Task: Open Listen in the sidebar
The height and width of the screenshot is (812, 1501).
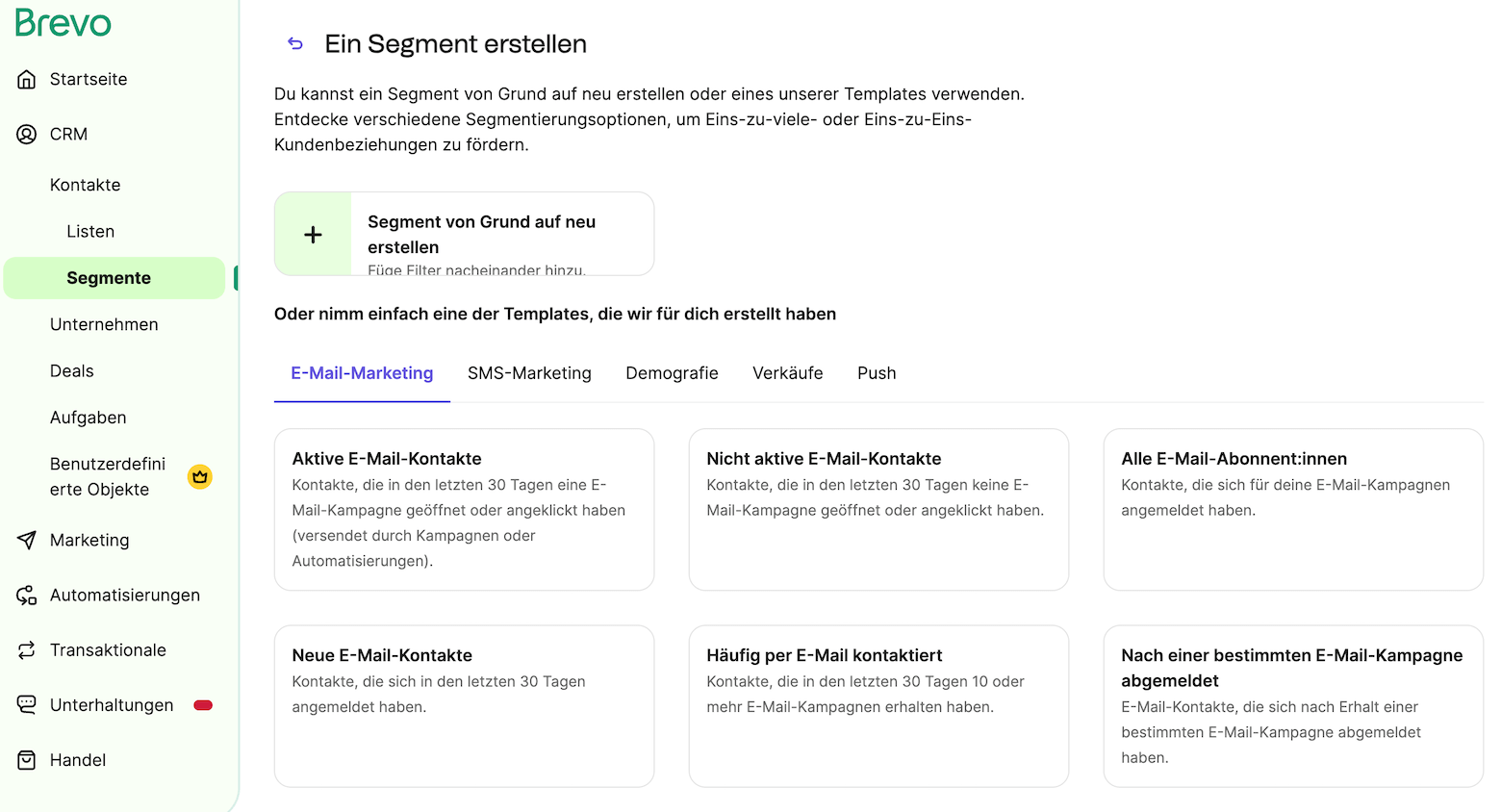Action: (90, 232)
